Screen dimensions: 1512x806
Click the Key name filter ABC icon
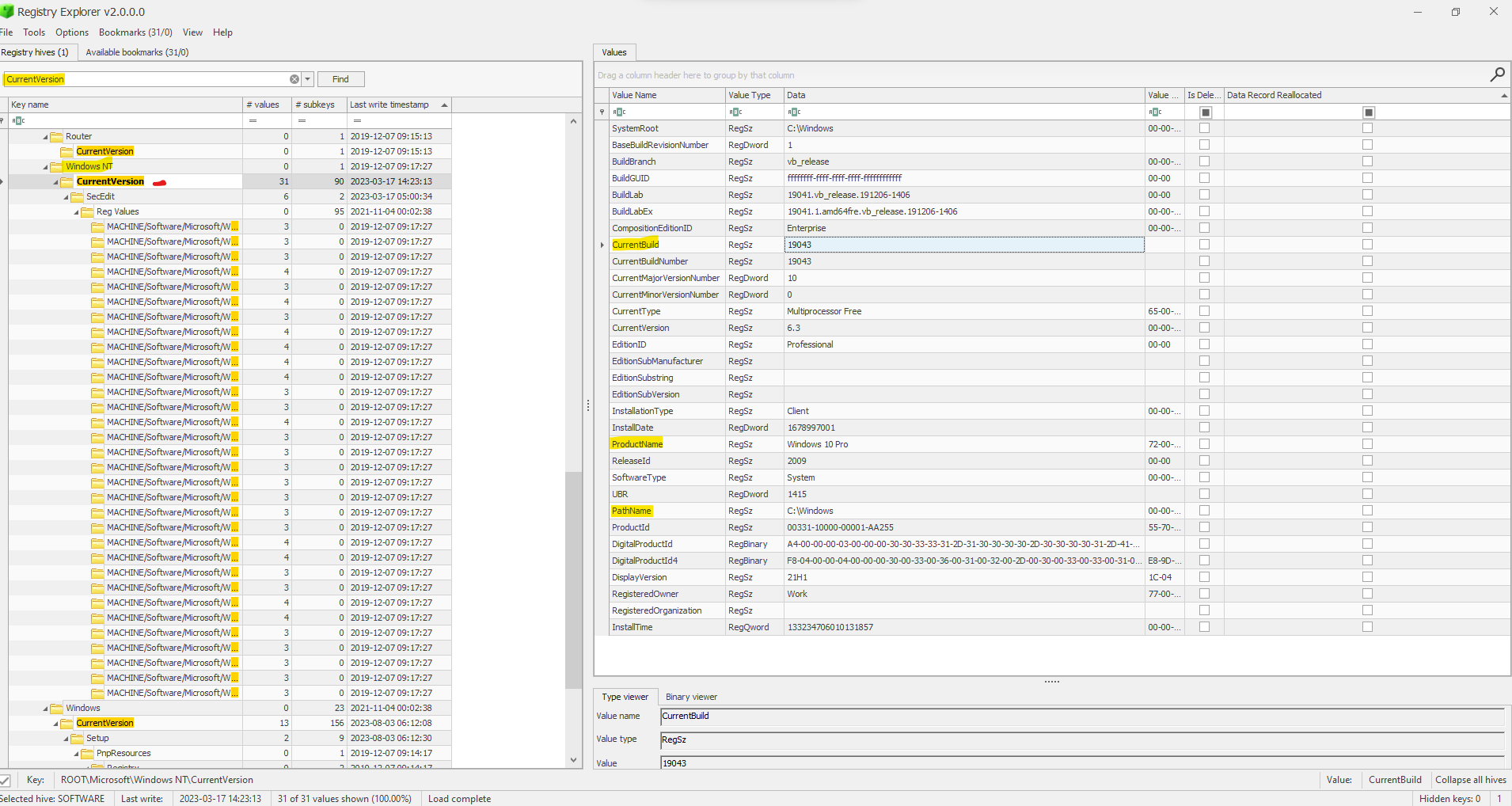pos(19,120)
